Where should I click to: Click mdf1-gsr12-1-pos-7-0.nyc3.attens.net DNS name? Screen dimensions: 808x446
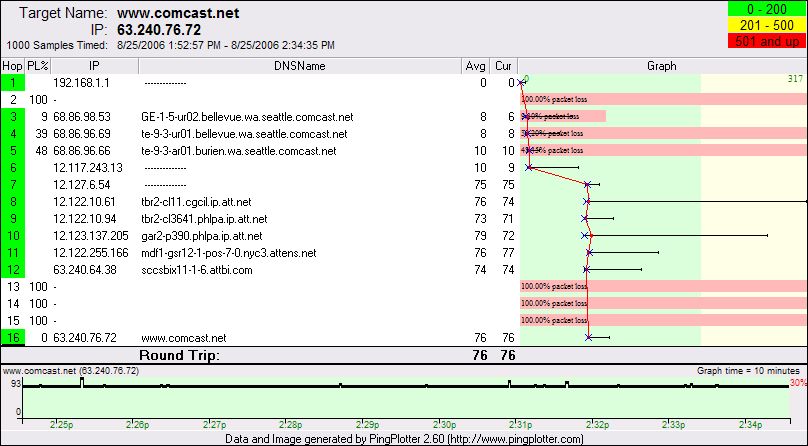(229, 253)
